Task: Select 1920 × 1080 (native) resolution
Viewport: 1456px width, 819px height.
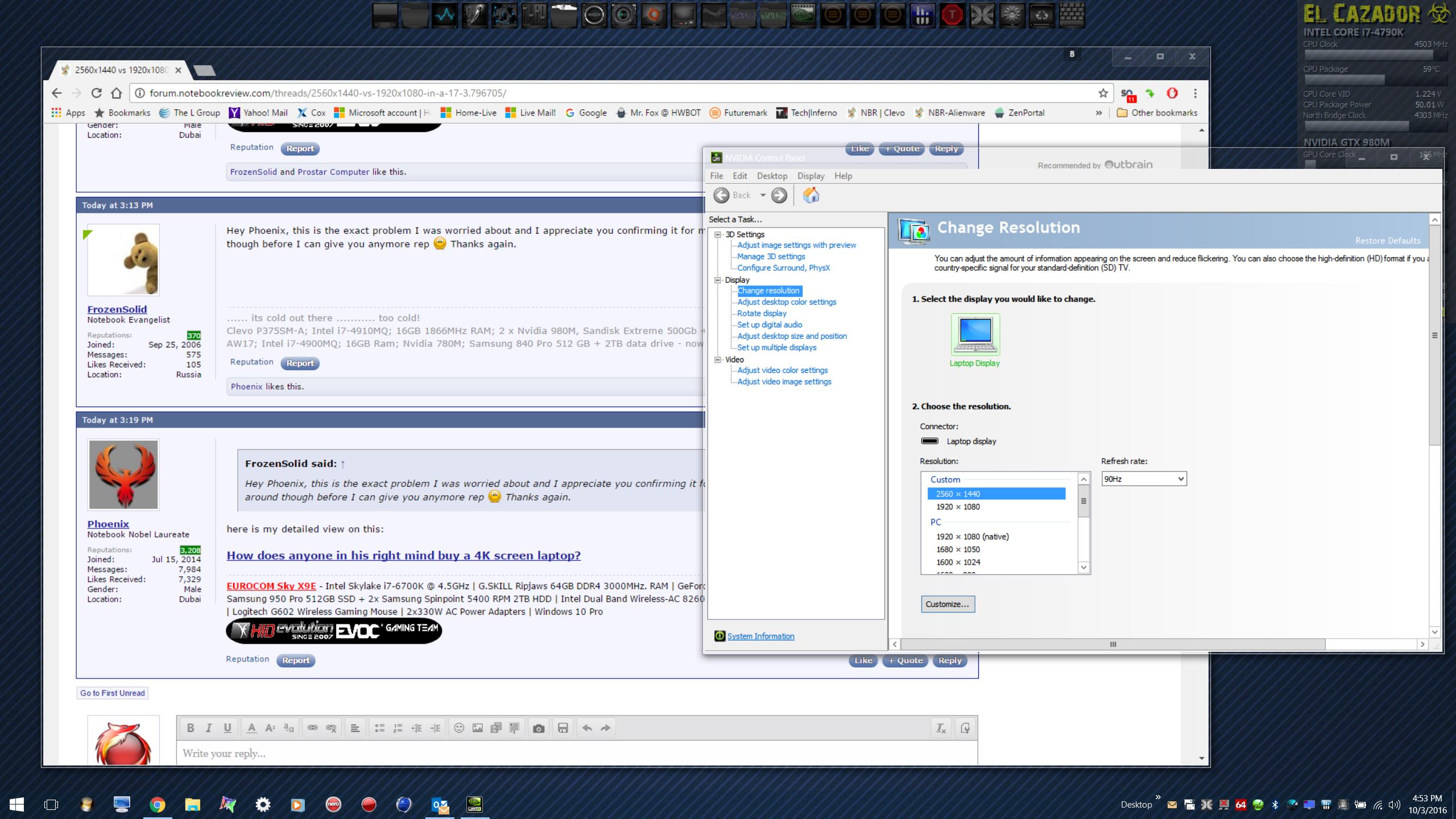Action: click(972, 536)
